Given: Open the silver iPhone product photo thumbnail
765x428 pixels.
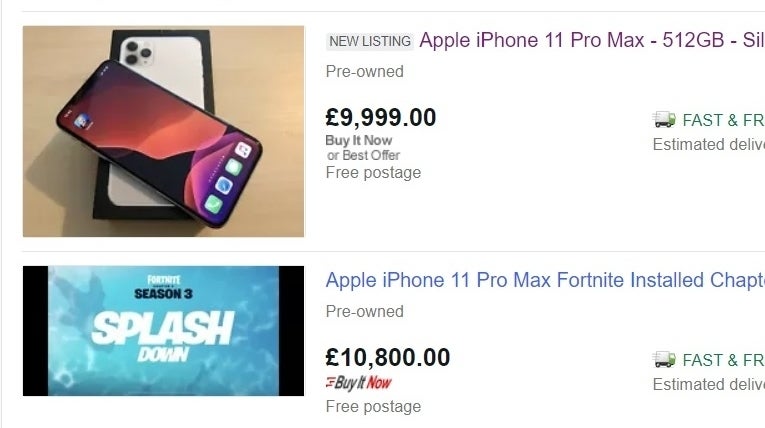Looking at the screenshot, I should [163, 131].
